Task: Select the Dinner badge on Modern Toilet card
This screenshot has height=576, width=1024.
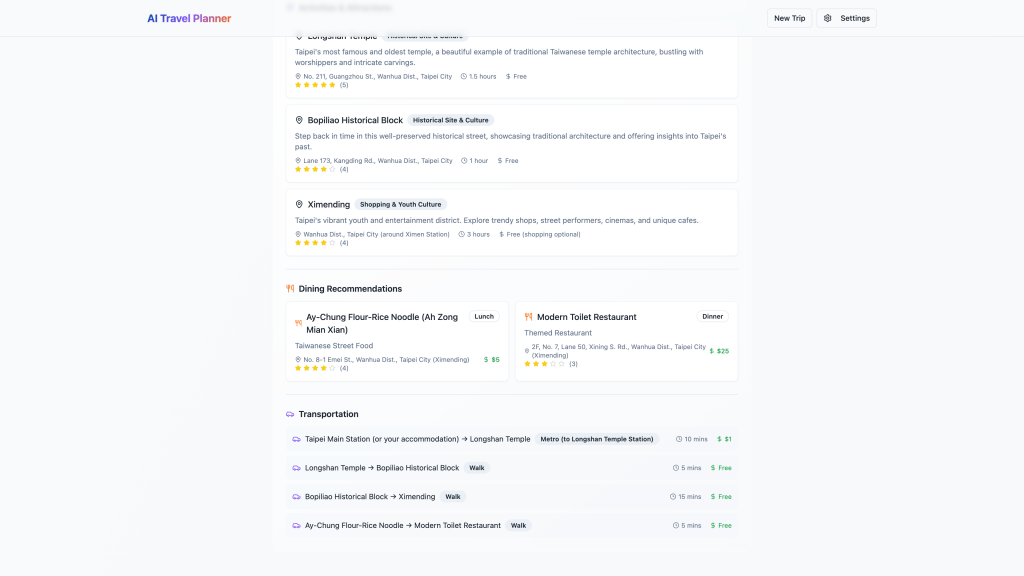Action: coord(712,316)
